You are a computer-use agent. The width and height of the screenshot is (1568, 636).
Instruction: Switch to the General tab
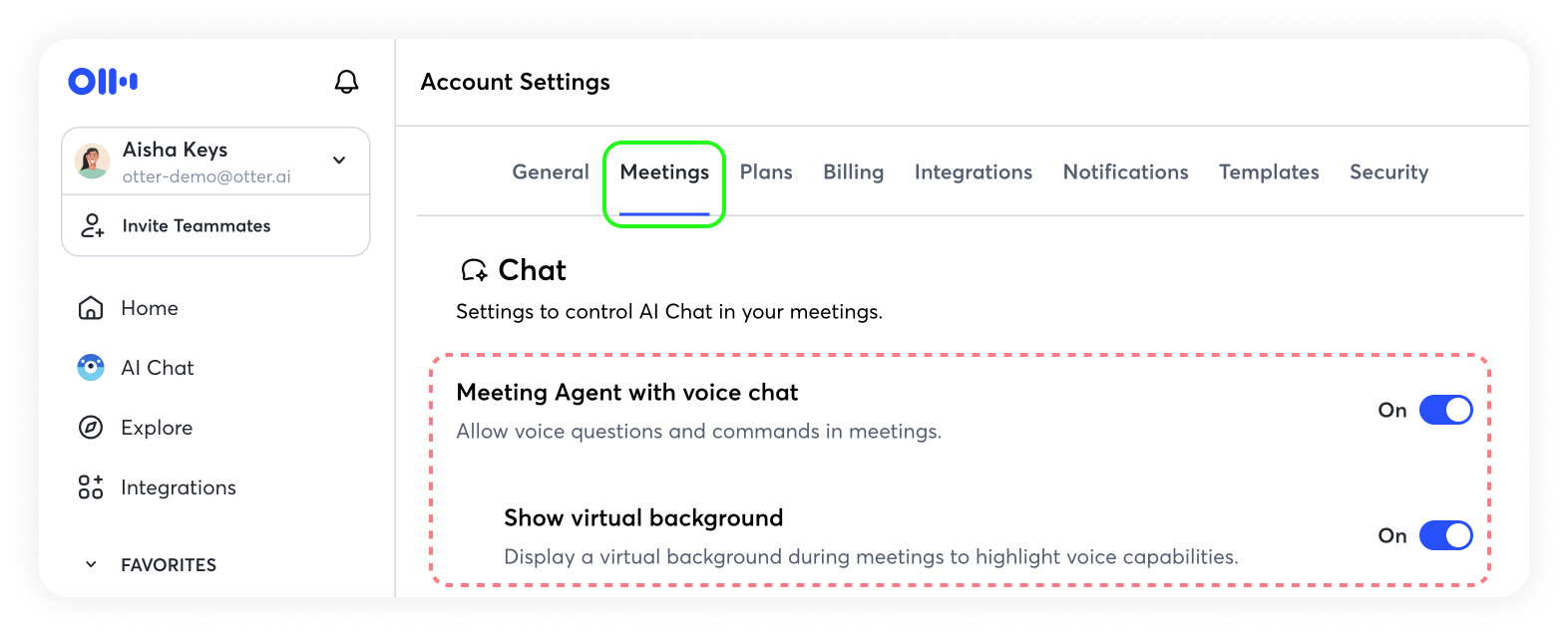pos(551,172)
